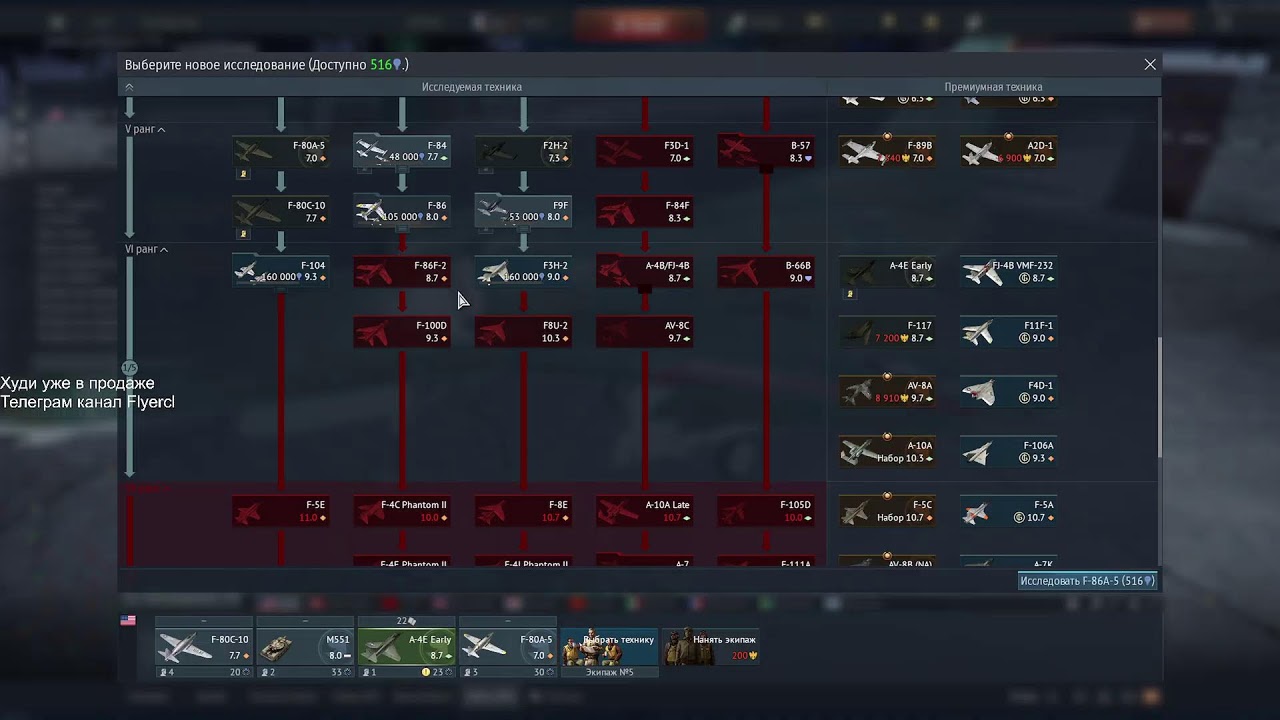The image size is (1280, 720).
Task: Select the F4D-1 premium aircraft
Action: 1008,392
